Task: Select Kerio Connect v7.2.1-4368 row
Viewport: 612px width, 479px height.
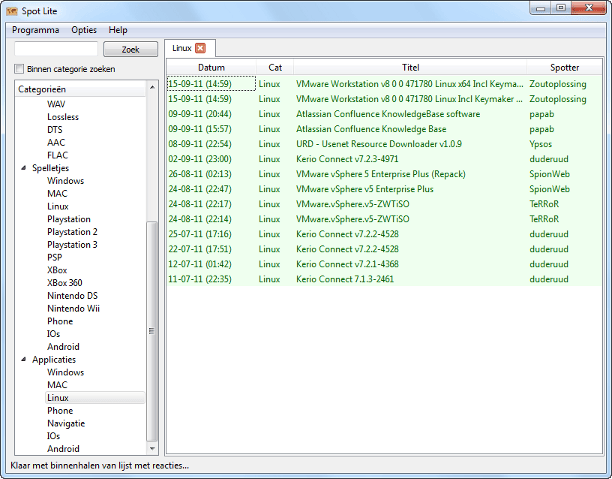Action: (384, 264)
